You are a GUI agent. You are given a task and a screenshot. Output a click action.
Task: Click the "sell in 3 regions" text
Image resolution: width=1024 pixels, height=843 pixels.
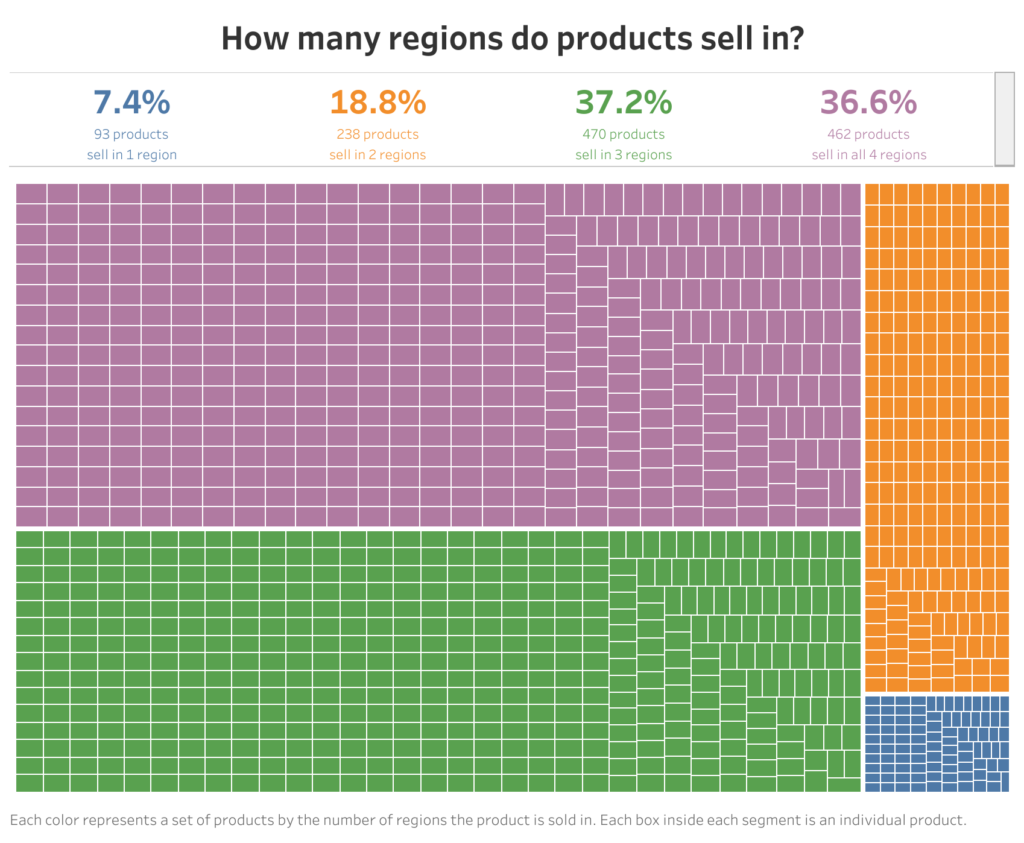coord(623,155)
